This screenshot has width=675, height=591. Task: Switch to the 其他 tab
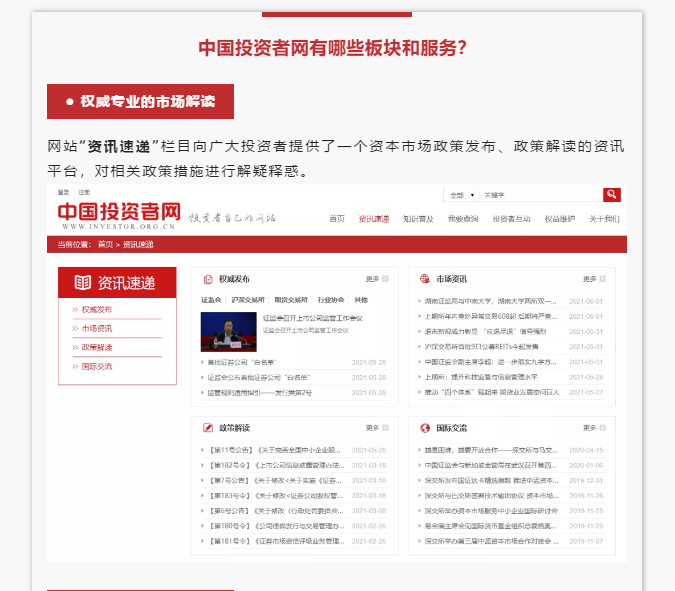pyautogui.click(x=361, y=300)
